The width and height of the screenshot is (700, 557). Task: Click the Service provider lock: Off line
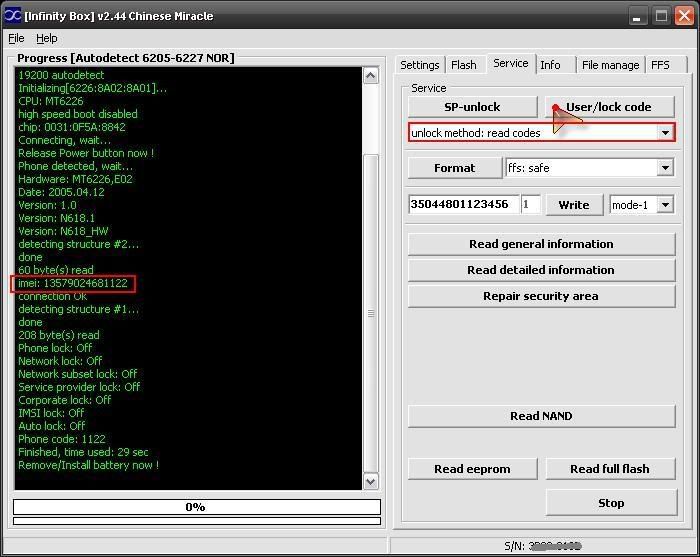coord(79,387)
